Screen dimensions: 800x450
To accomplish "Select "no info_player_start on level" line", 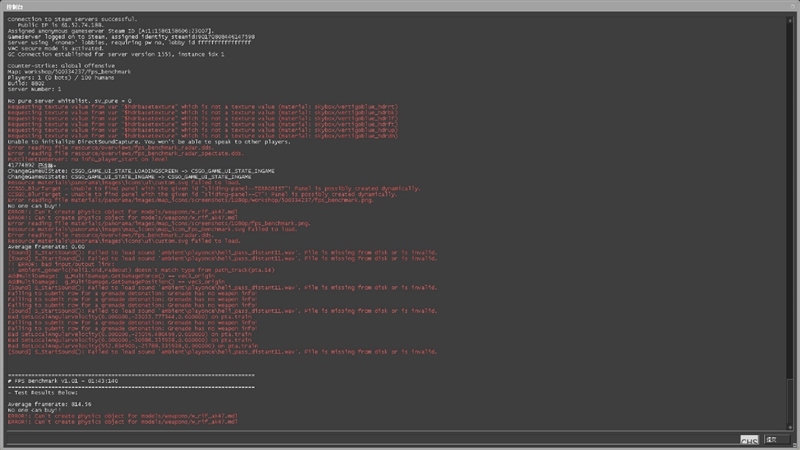I will pos(88,159).
